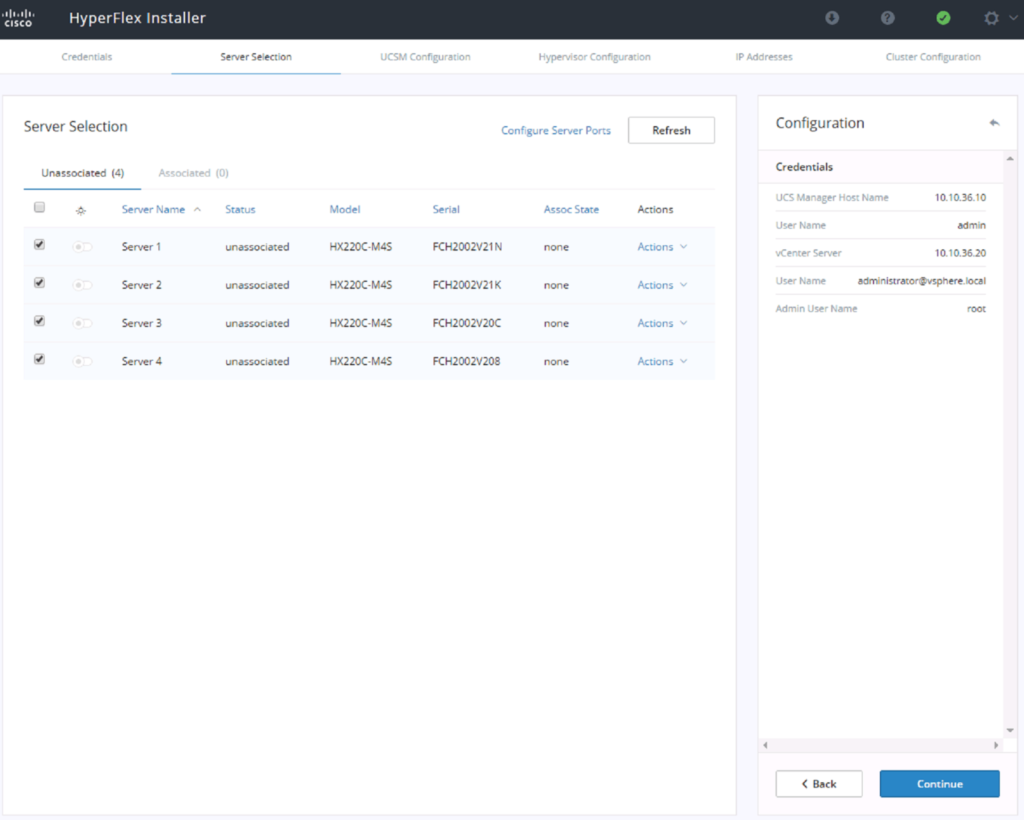Click the Server Name sort arrow
Viewport: 1024px width, 820px height.
(197, 210)
